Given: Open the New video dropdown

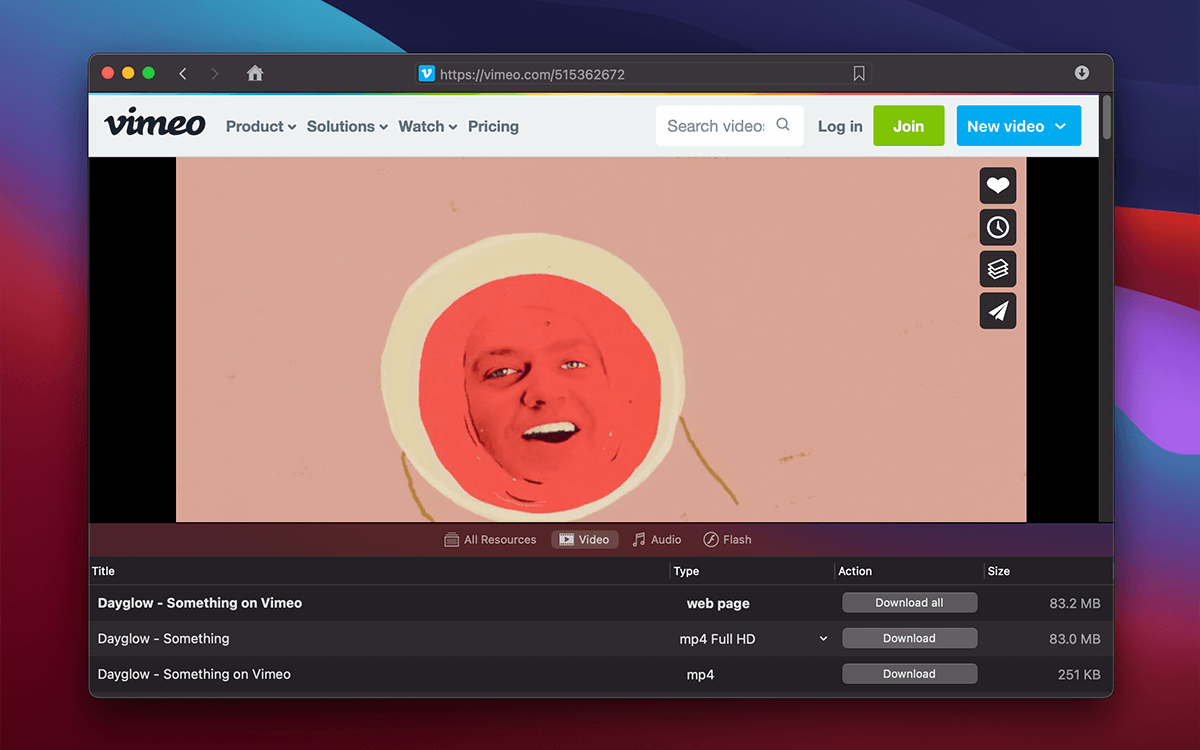Looking at the screenshot, I should [x=1018, y=126].
